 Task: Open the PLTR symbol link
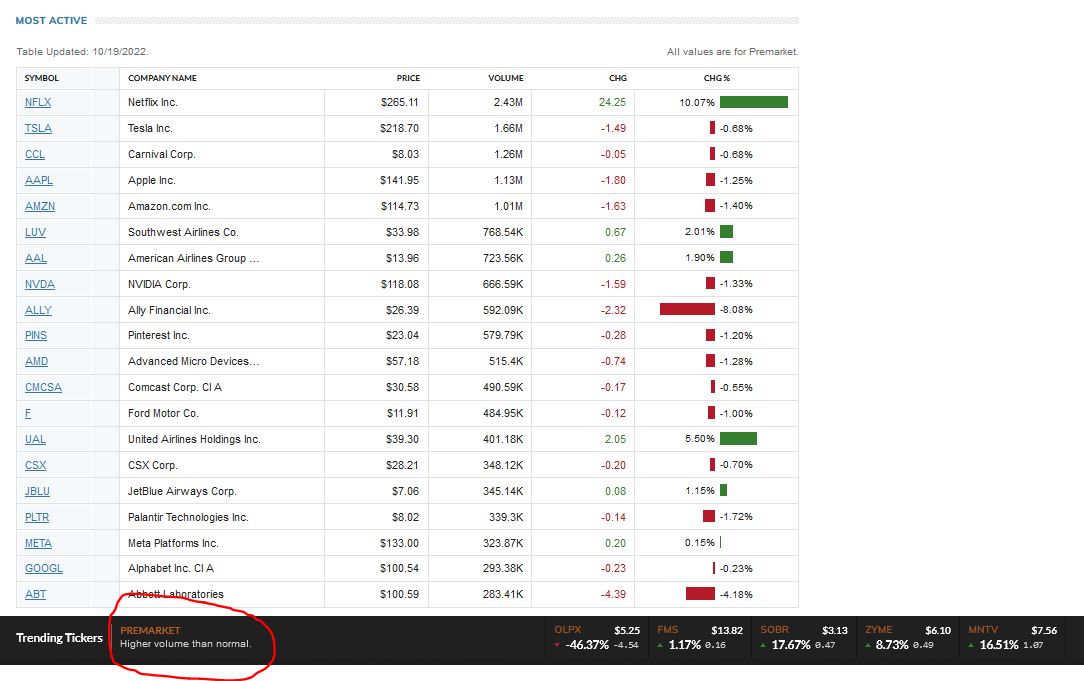(x=37, y=517)
